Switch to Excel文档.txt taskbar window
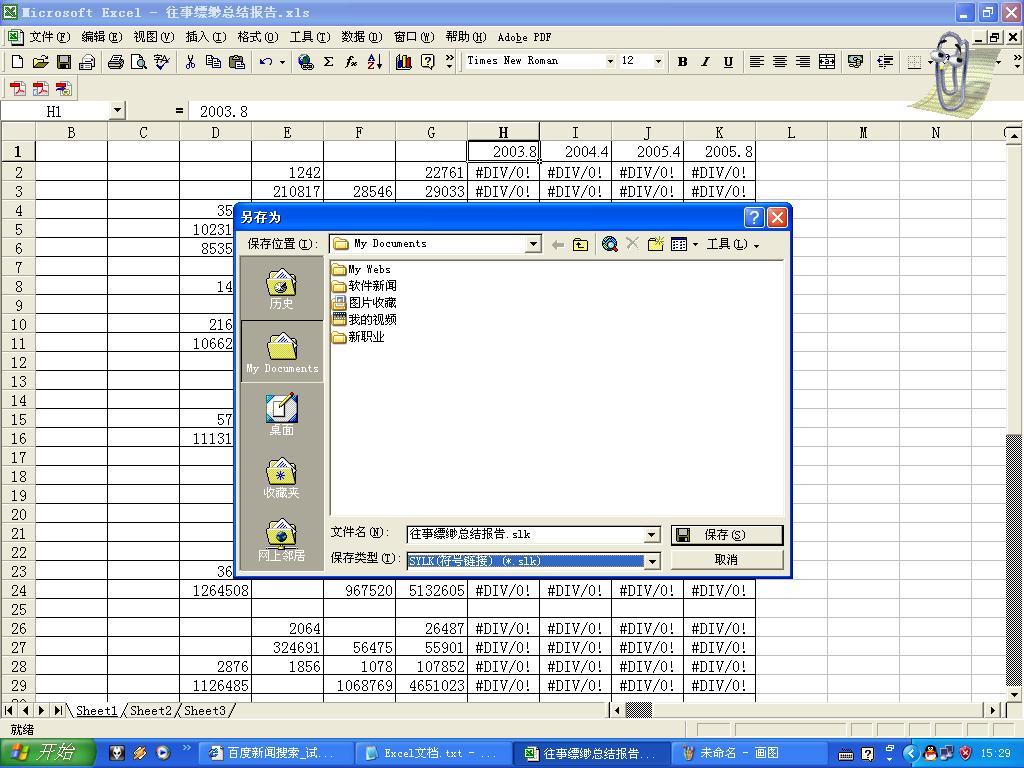This screenshot has width=1024, height=768. (x=432, y=753)
